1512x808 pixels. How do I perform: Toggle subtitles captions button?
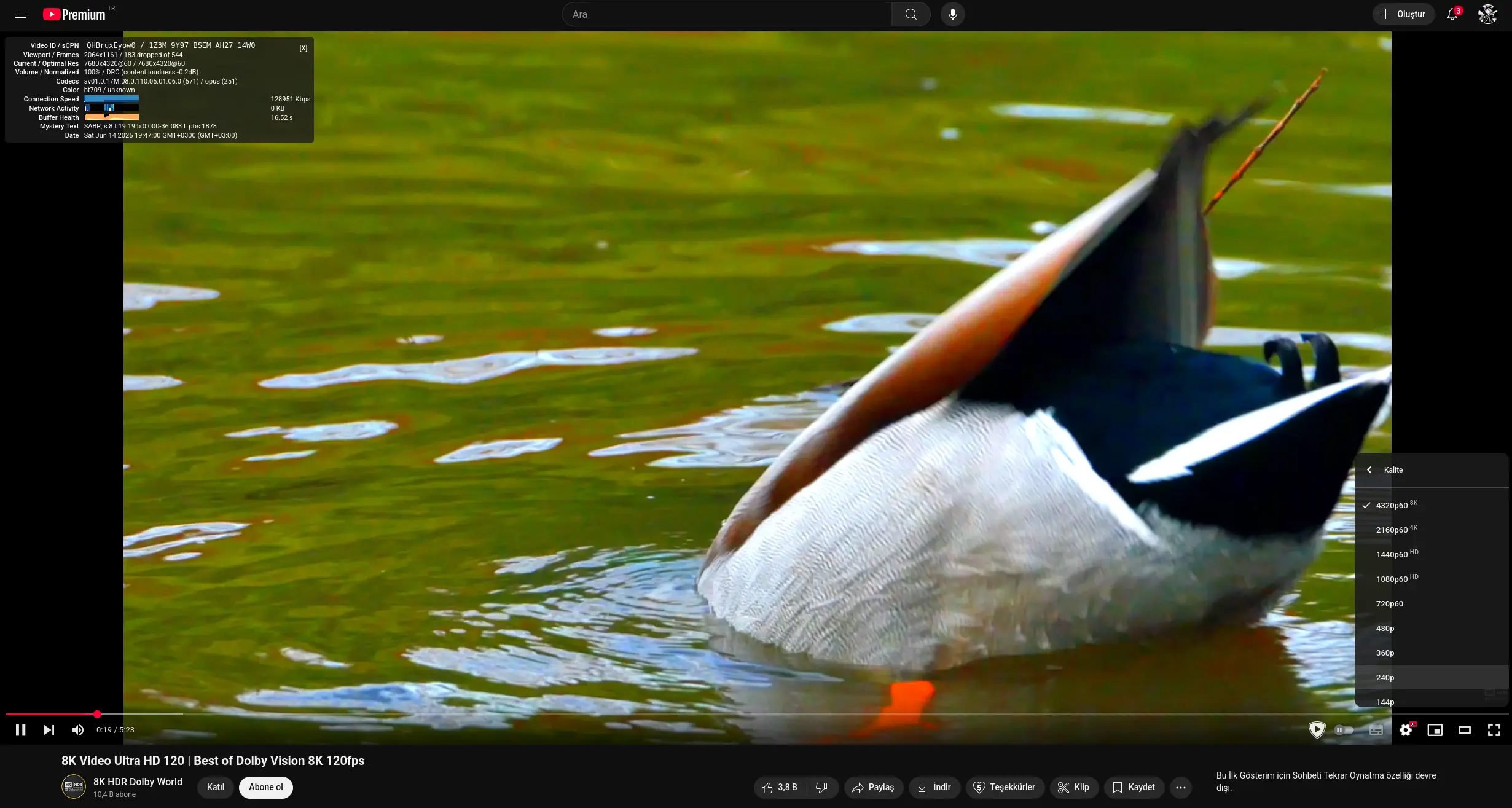pyautogui.click(x=1376, y=730)
